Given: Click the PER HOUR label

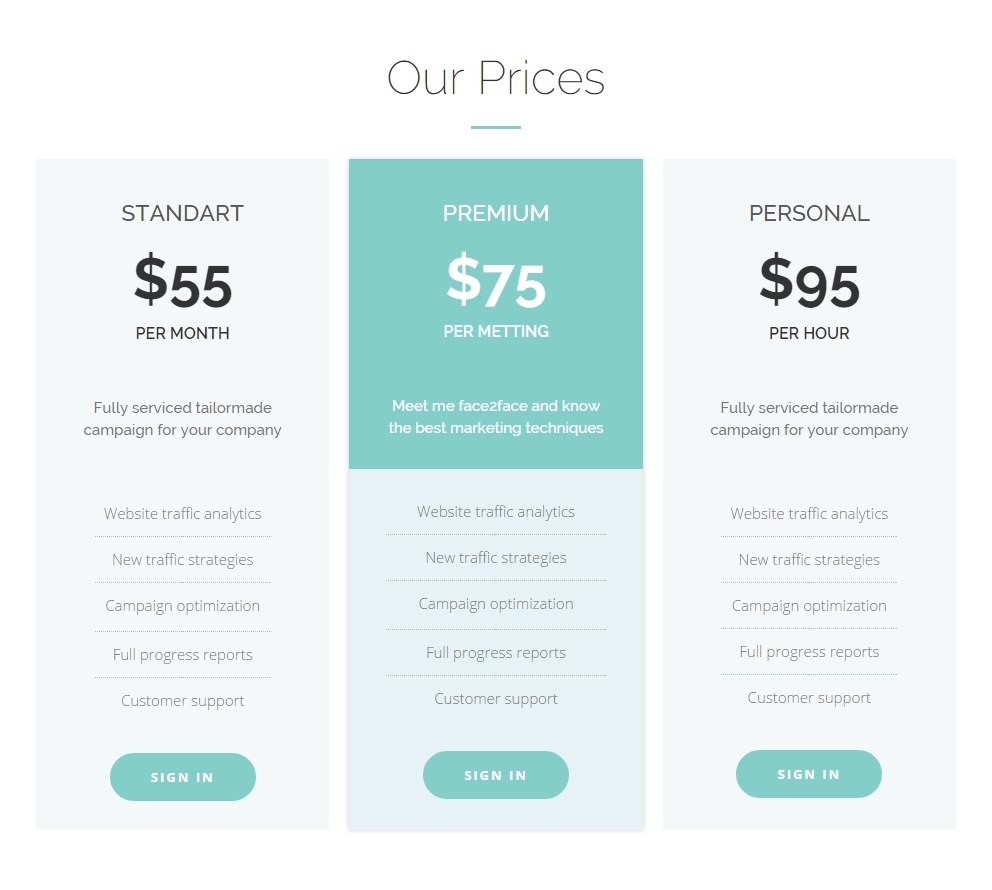Looking at the screenshot, I should pos(809,333).
